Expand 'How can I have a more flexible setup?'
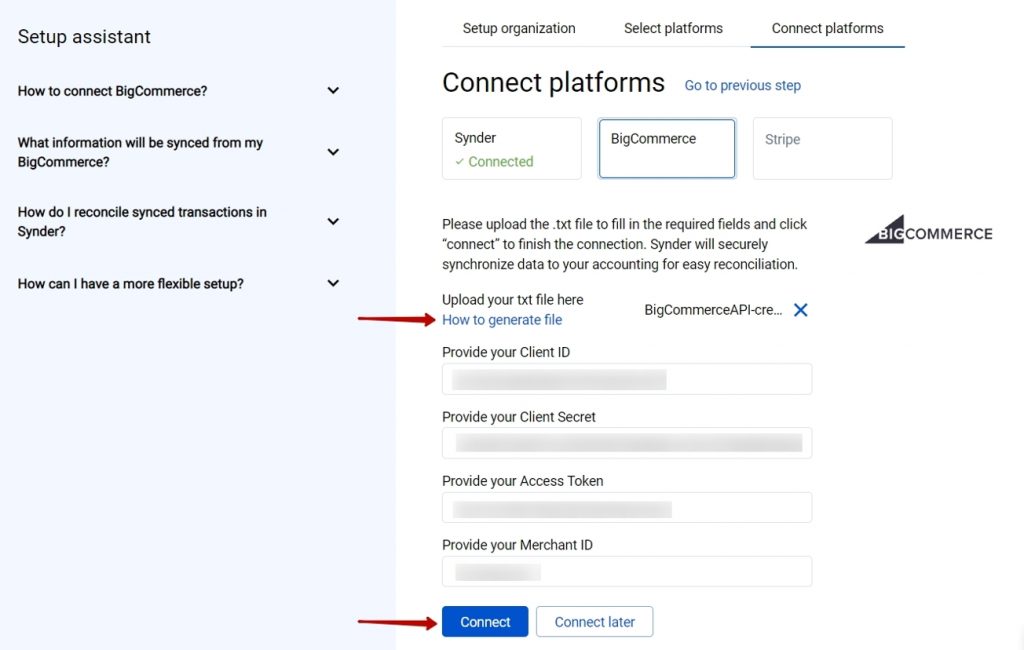This screenshot has width=1024, height=650. pos(179,284)
